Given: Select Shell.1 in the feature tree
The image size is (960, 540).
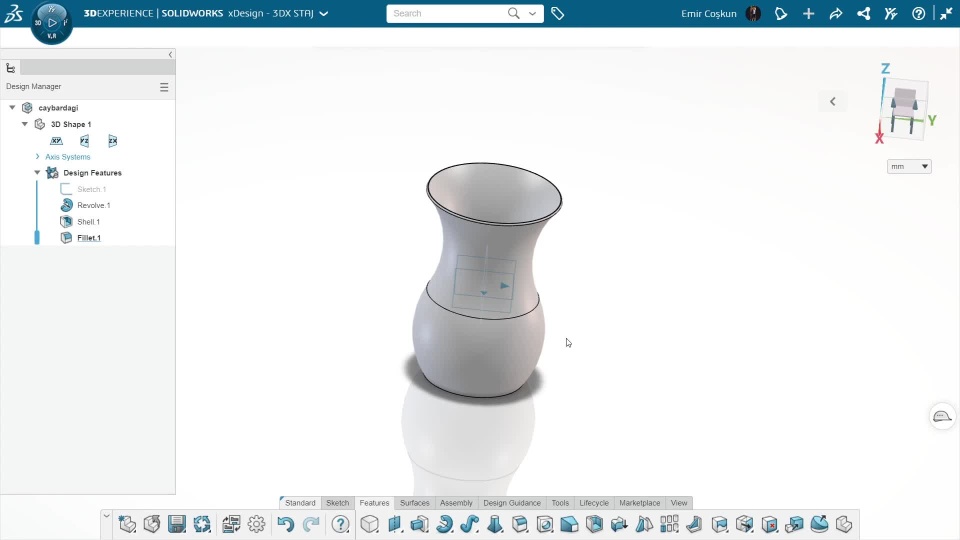Looking at the screenshot, I should click(88, 222).
